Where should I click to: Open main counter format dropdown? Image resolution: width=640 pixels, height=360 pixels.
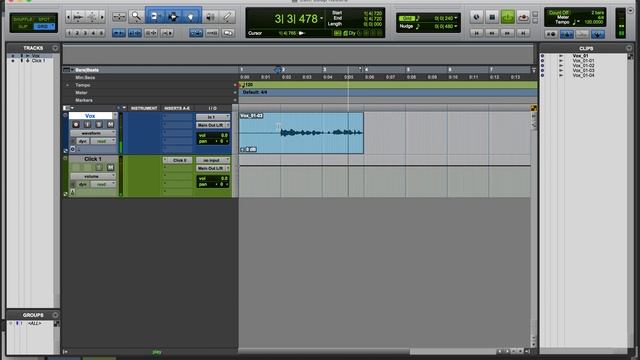[321, 19]
